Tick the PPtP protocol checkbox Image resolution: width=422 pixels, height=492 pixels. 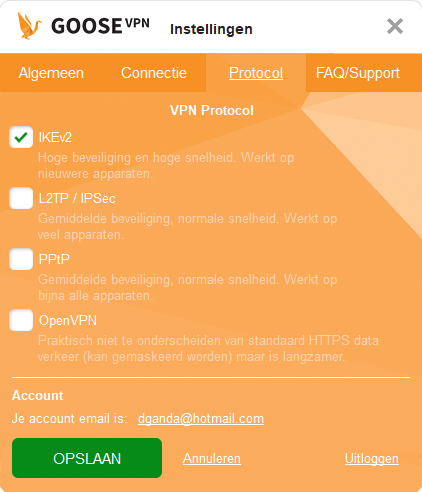tap(21, 259)
